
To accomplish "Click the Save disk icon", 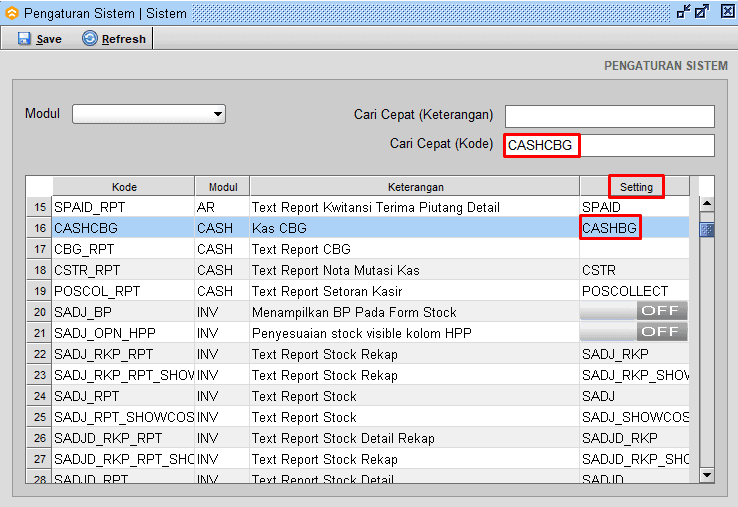I will click(24, 39).
